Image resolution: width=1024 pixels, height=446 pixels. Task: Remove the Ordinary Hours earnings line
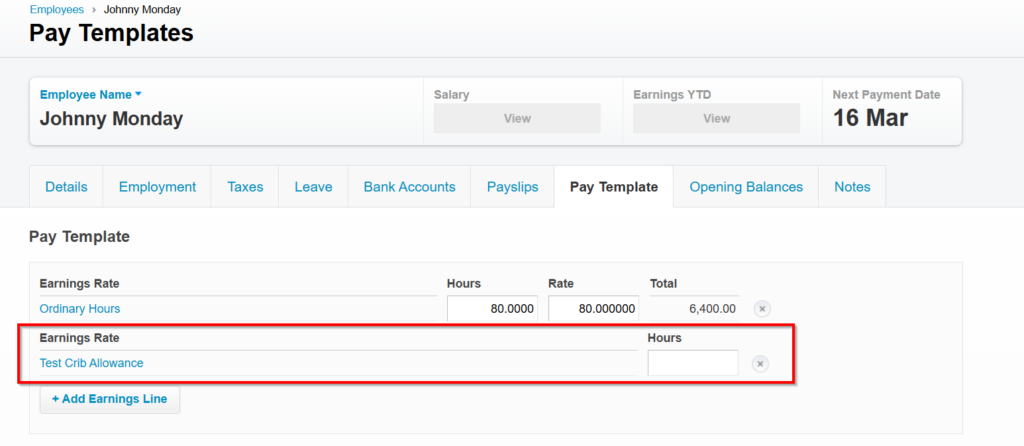[762, 309]
